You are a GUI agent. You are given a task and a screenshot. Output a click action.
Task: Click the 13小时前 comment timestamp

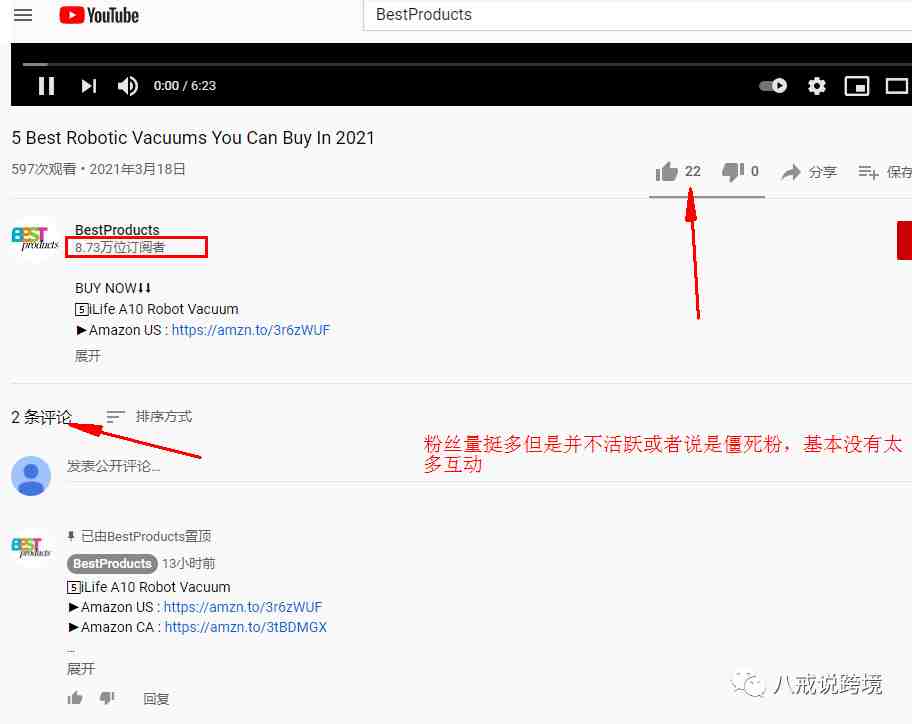click(x=188, y=563)
